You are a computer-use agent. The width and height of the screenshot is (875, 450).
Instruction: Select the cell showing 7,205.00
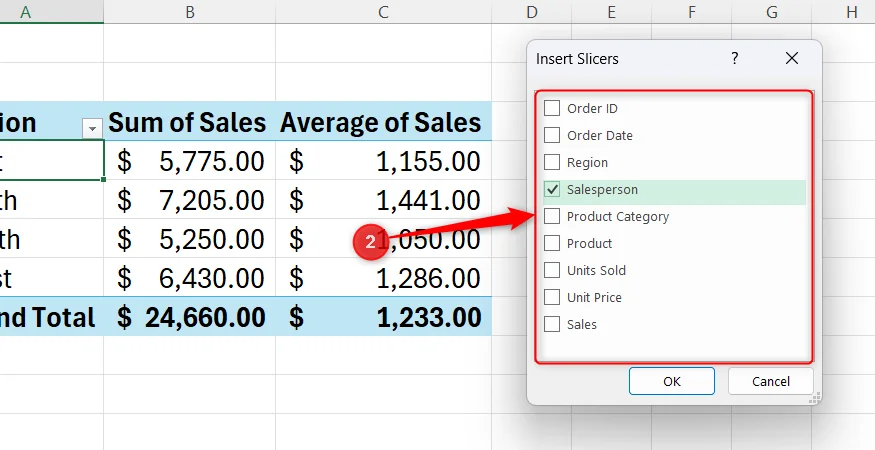[190, 200]
